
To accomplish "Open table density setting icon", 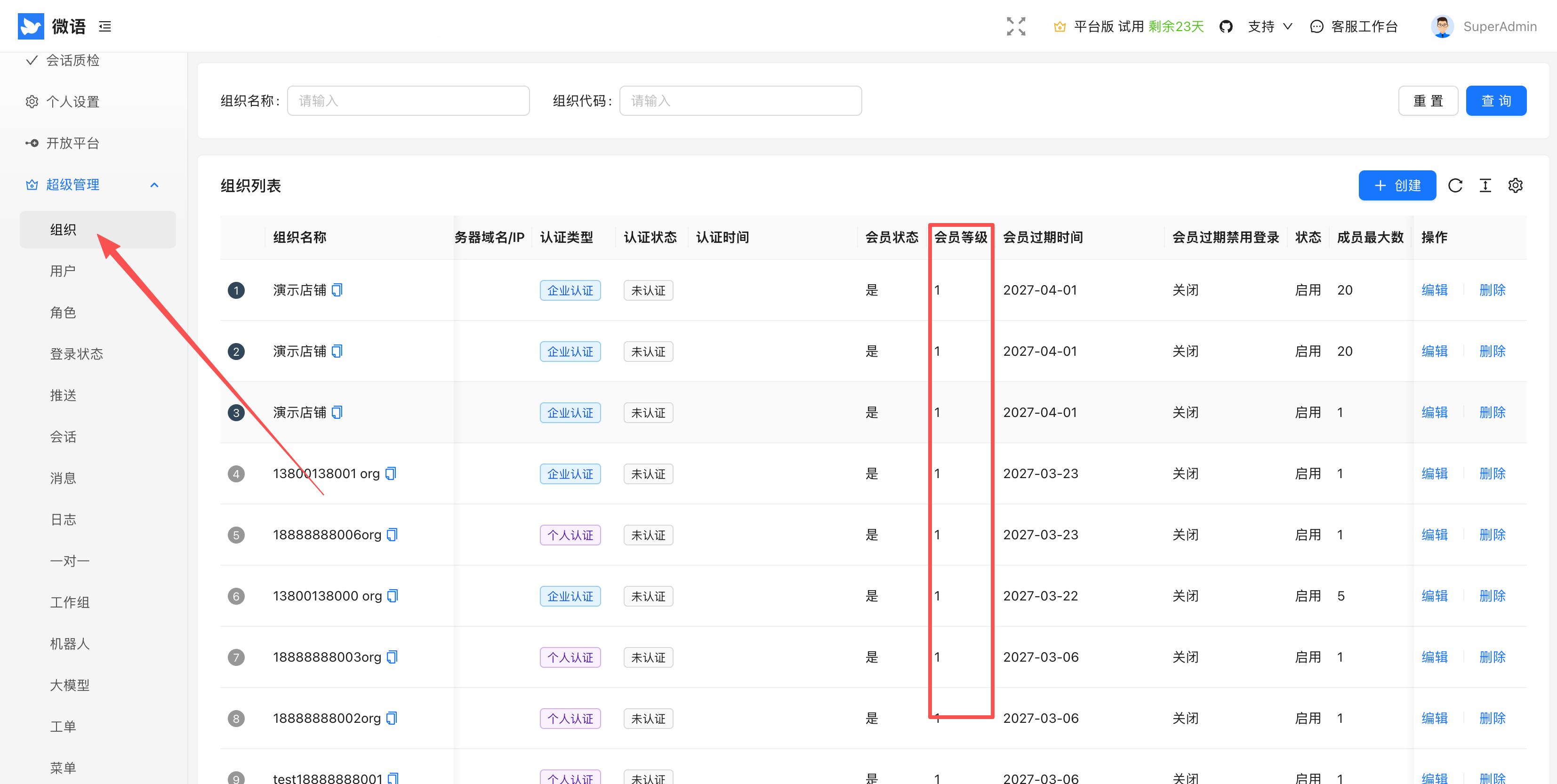I will 1485,185.
